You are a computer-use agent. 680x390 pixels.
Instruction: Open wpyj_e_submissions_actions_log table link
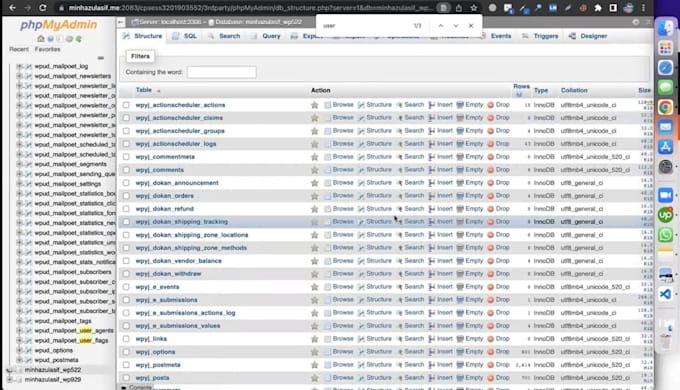pos(185,313)
